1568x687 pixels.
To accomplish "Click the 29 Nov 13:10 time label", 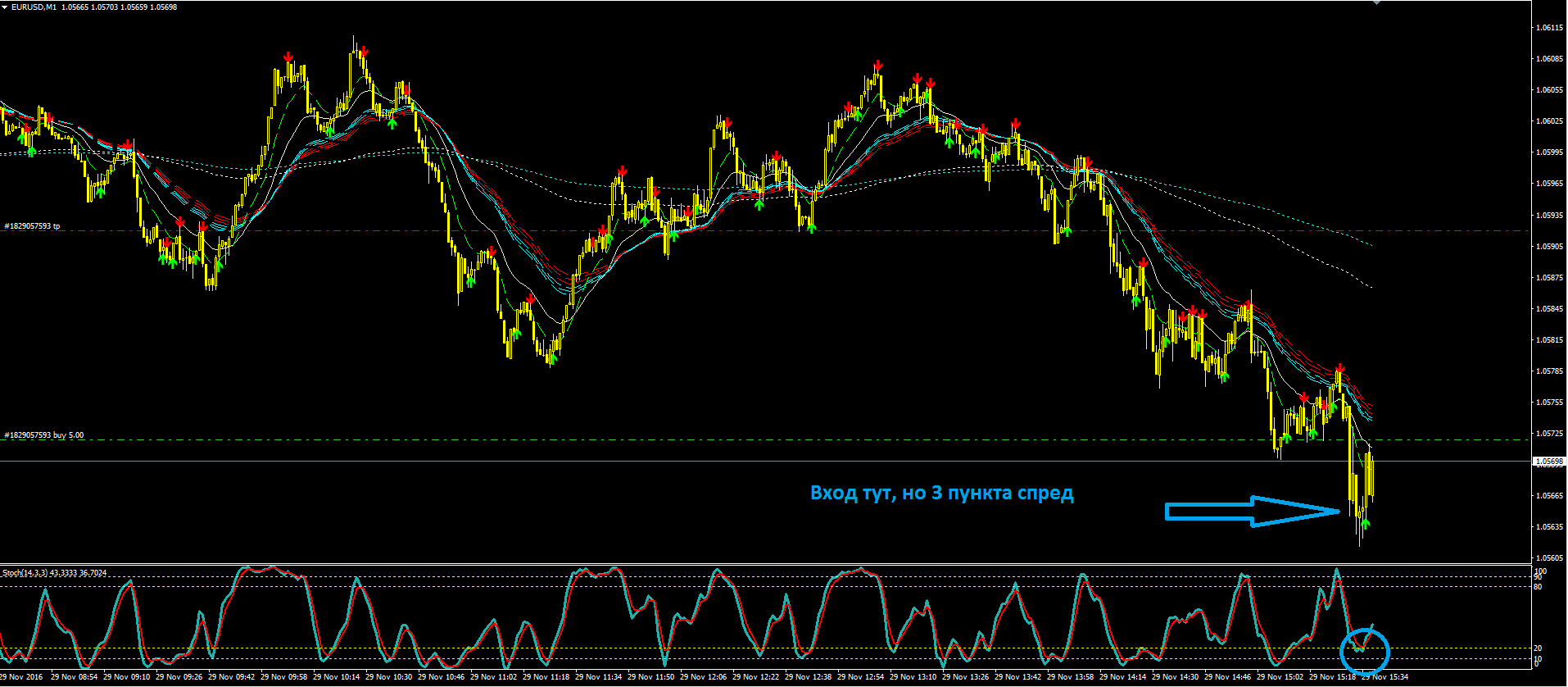I will tap(913, 677).
